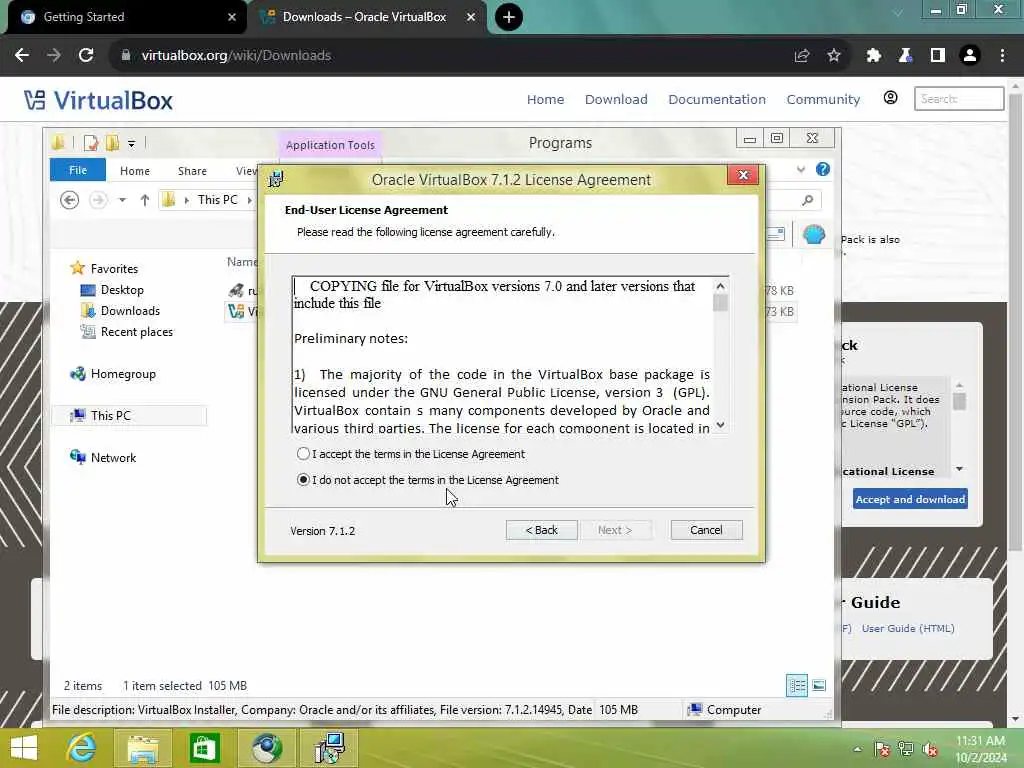The height and width of the screenshot is (768, 1024).
Task: Show hidden system tray icons arrow
Action: point(857,749)
